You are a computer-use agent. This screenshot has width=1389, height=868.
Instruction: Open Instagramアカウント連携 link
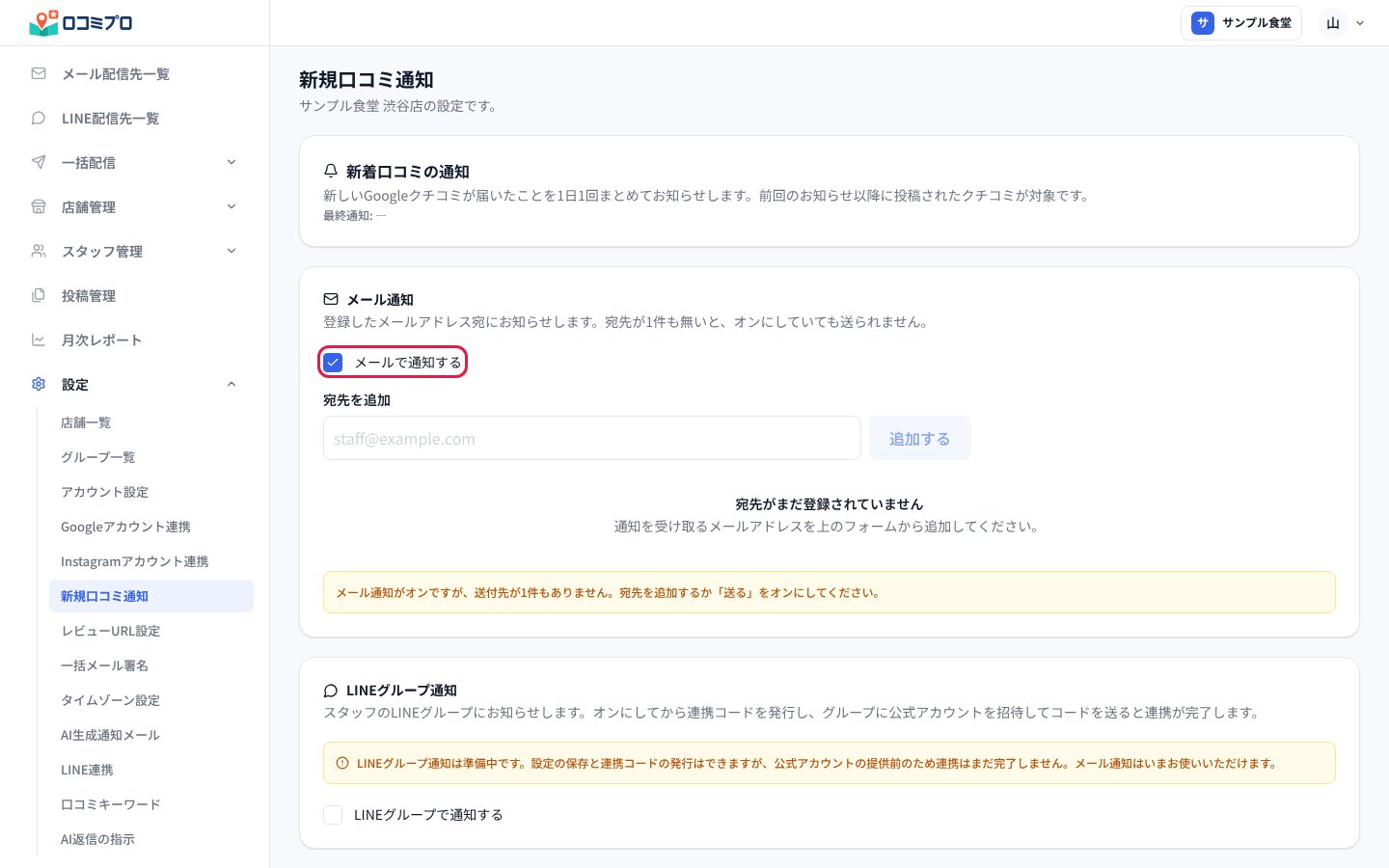point(151,561)
